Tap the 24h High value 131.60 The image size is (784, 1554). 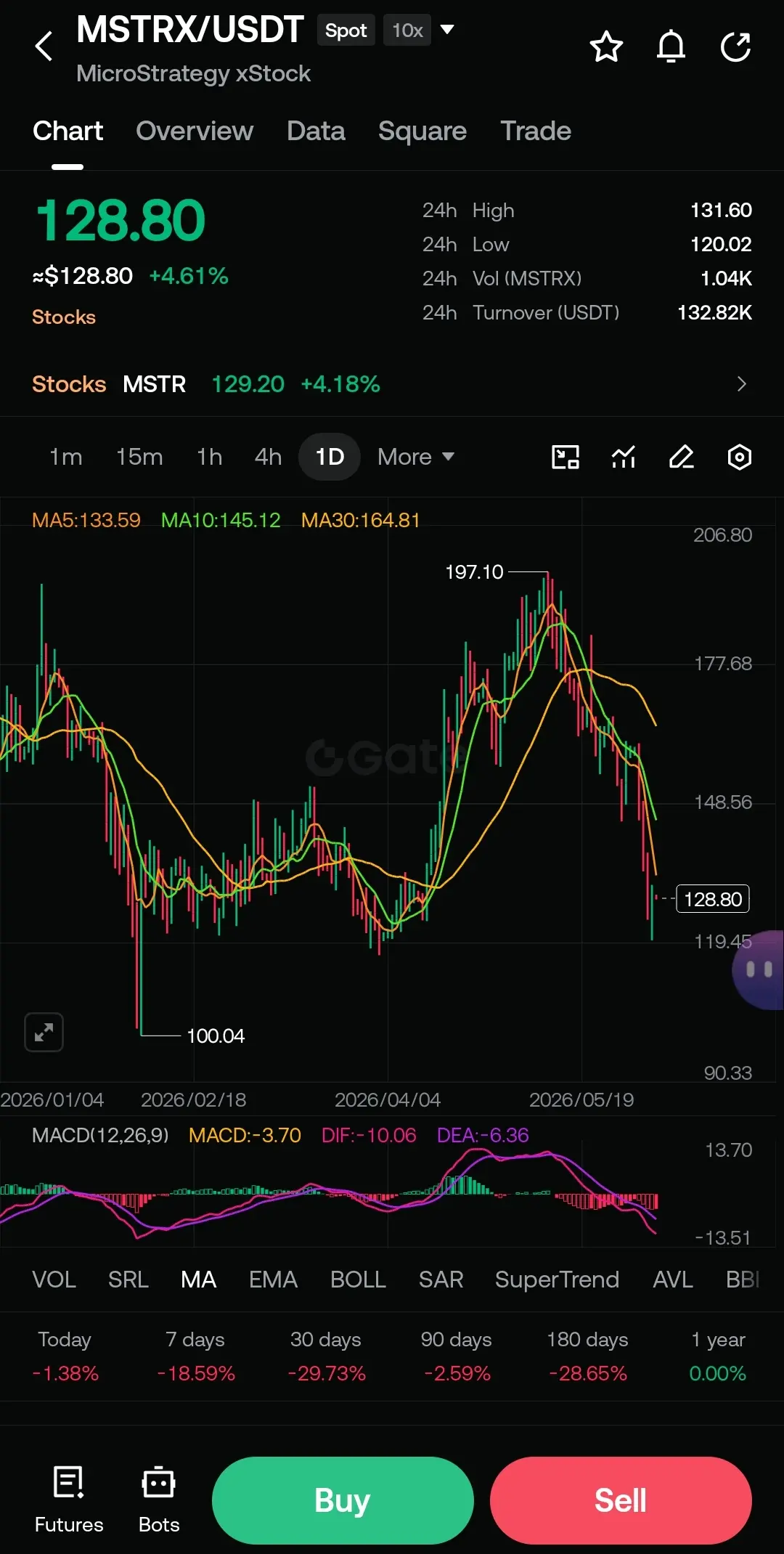pos(721,210)
